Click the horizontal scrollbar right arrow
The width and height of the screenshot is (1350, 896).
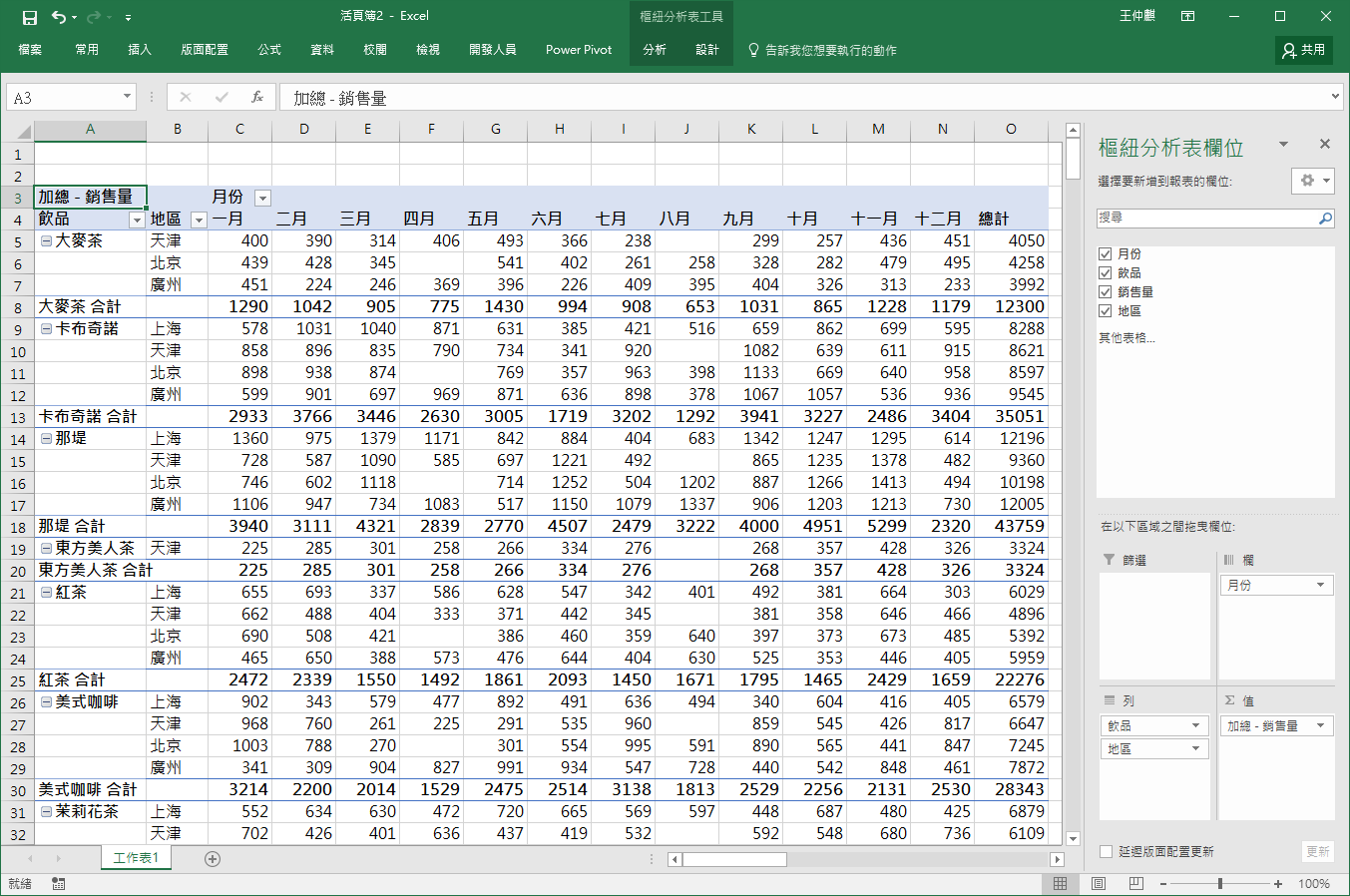click(1057, 859)
